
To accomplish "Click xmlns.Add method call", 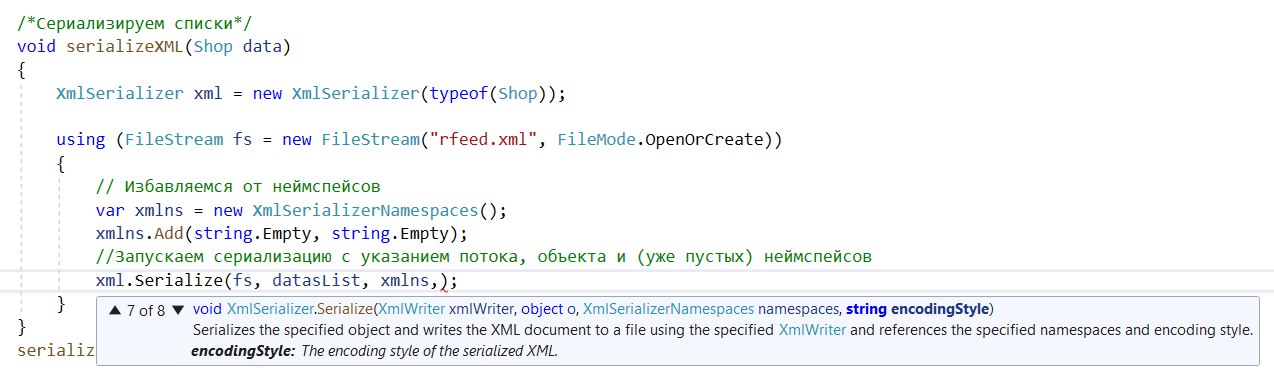I will coord(140,233).
